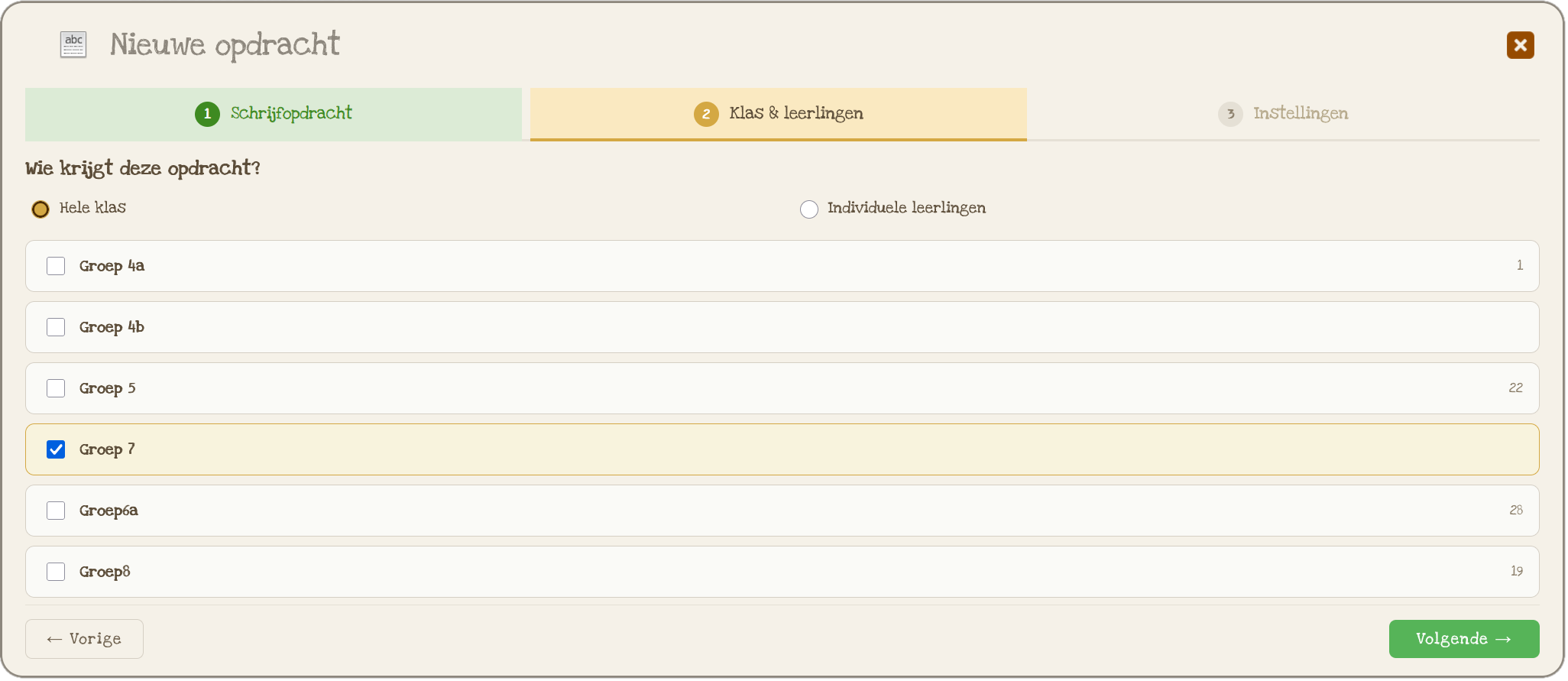Open the Schrijfopdracht tab
This screenshot has width=1568, height=681.
pyautogui.click(x=274, y=114)
